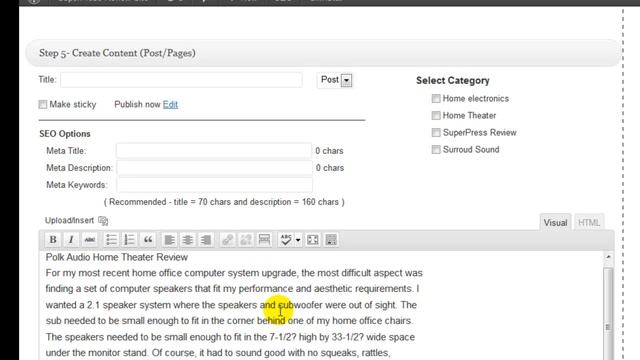
Task: Switch to the HTML editor tab
Action: pos(589,222)
